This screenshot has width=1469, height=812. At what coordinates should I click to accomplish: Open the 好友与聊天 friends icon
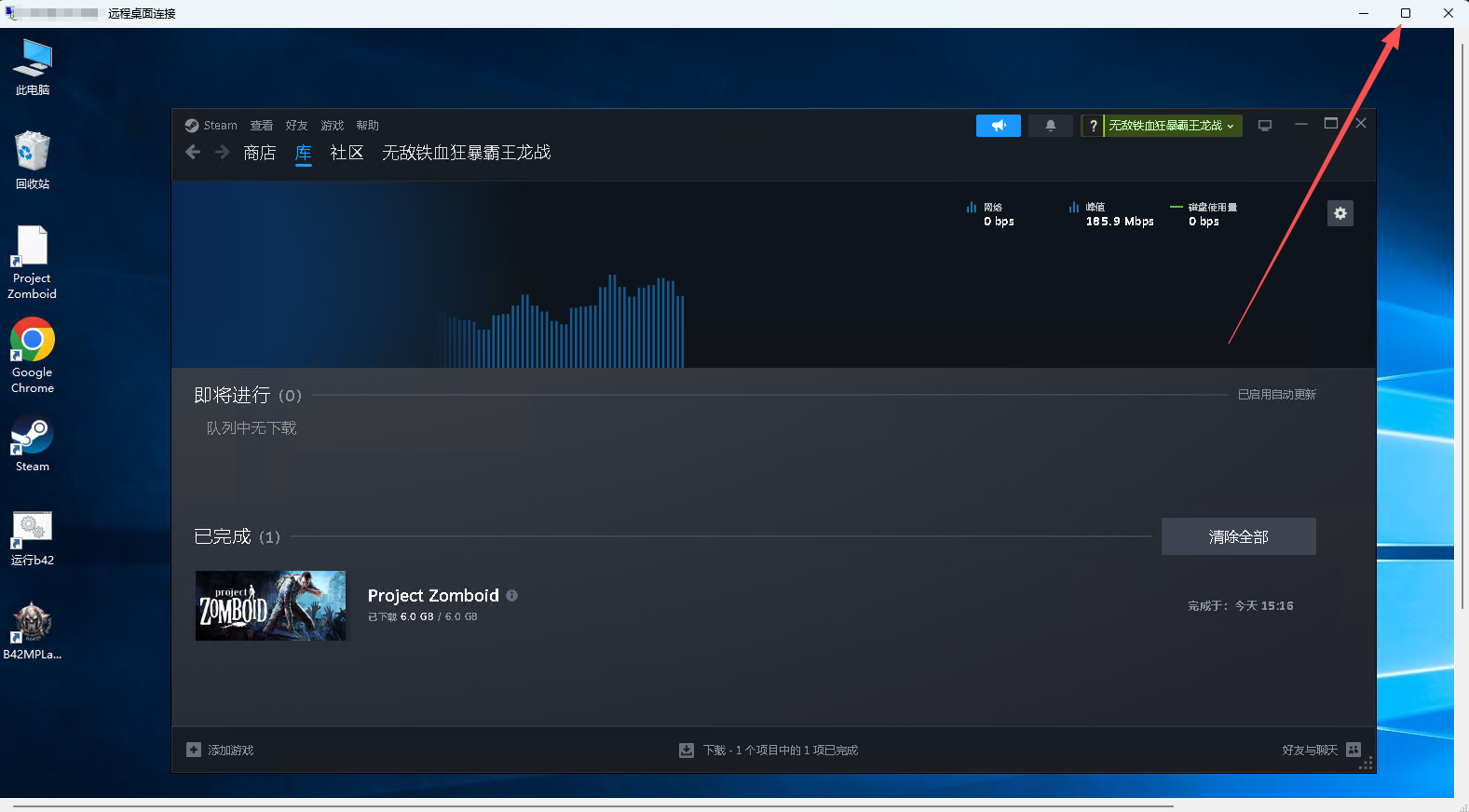click(1353, 750)
